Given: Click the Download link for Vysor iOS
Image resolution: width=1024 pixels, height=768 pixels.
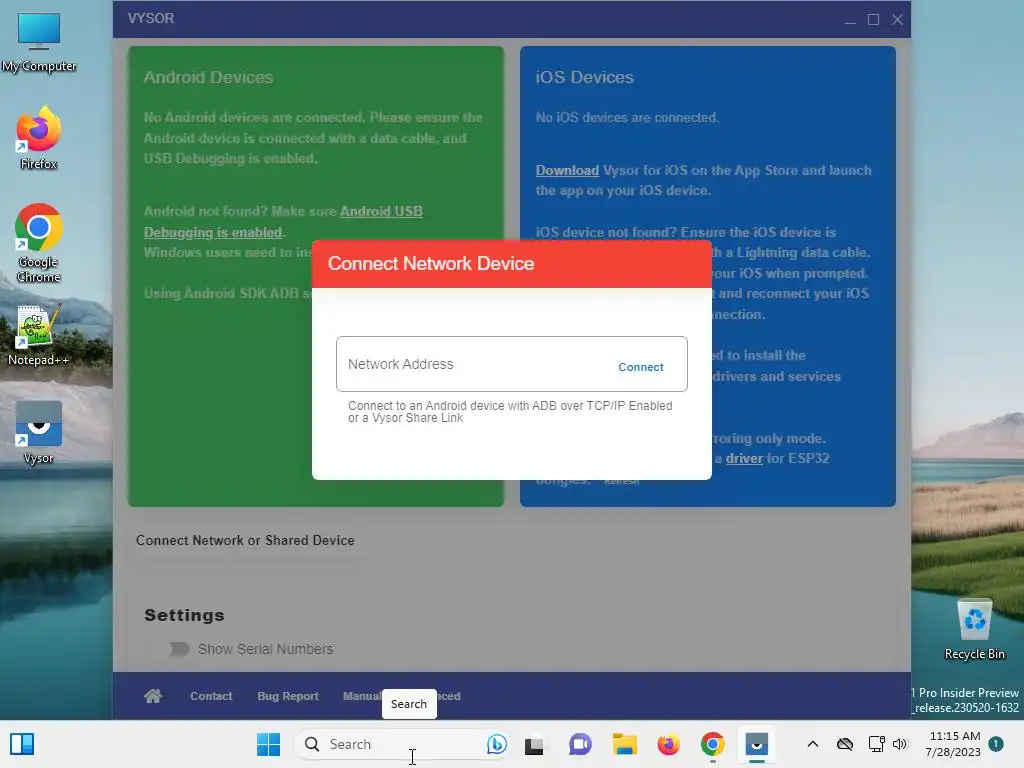Looking at the screenshot, I should (567, 170).
